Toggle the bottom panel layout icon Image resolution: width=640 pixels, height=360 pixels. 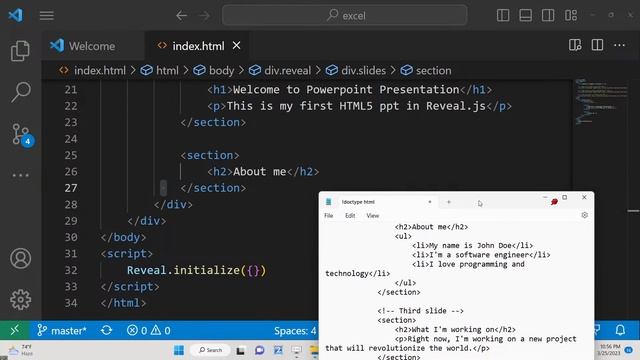point(525,16)
